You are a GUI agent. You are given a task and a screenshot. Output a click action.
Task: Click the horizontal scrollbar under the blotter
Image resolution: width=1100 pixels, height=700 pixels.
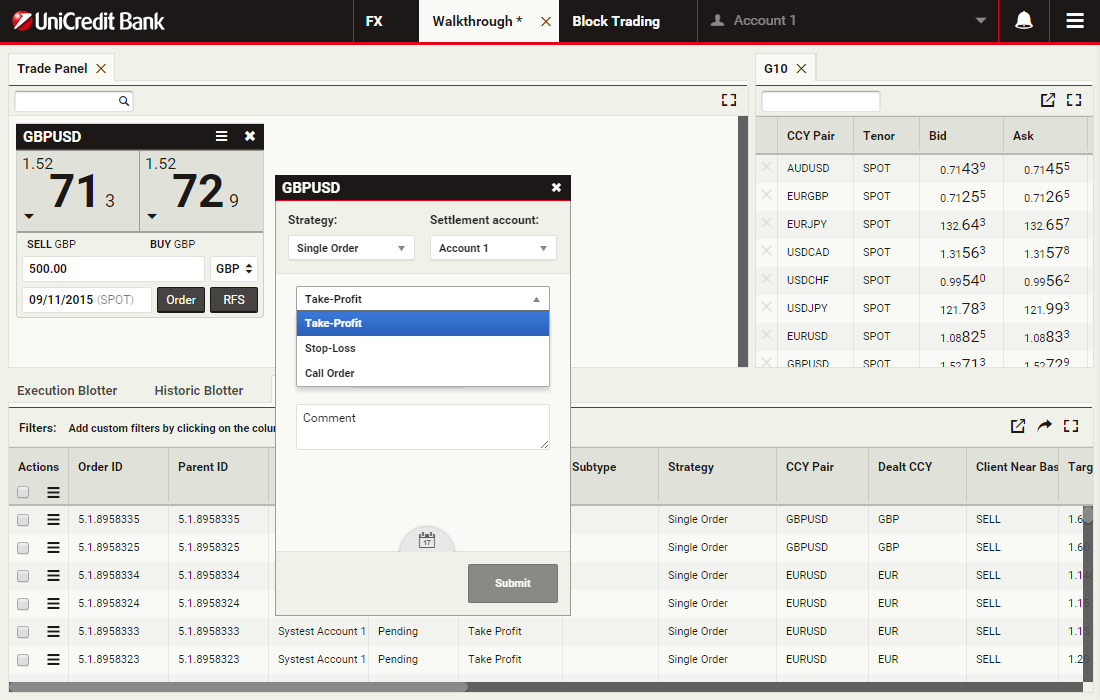coord(240,687)
